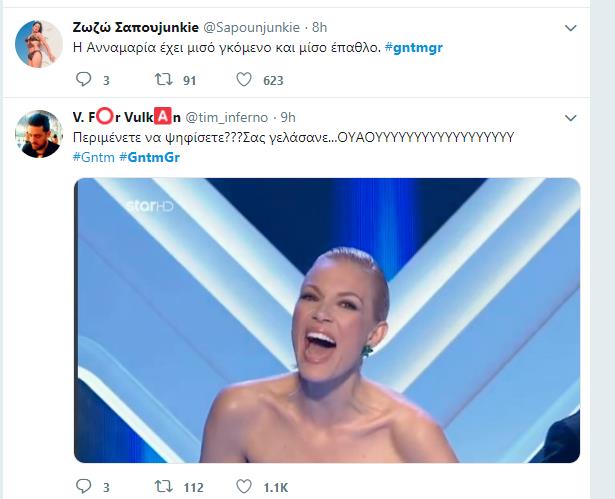
Task: Click the V. FOr VulkAn display name
Action: (127, 119)
